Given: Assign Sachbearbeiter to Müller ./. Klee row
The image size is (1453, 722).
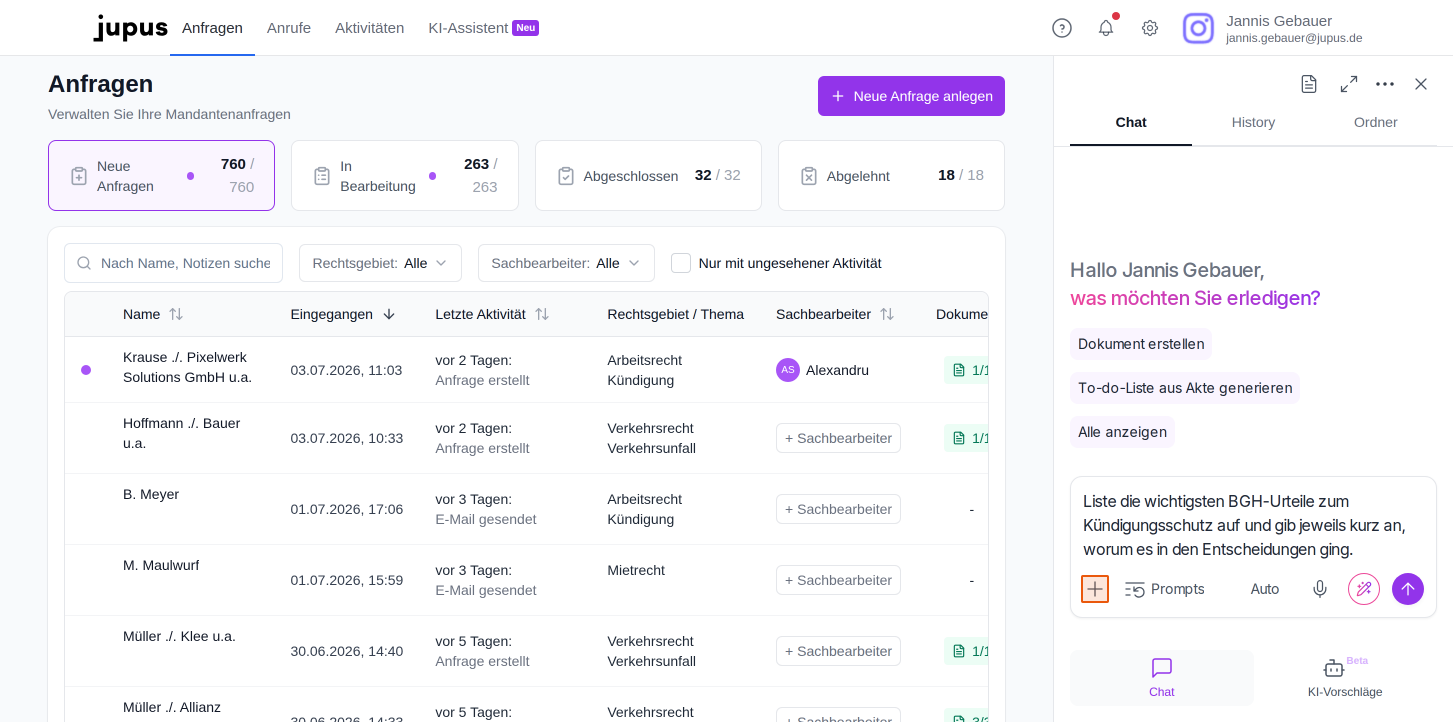Looking at the screenshot, I should tap(838, 651).
